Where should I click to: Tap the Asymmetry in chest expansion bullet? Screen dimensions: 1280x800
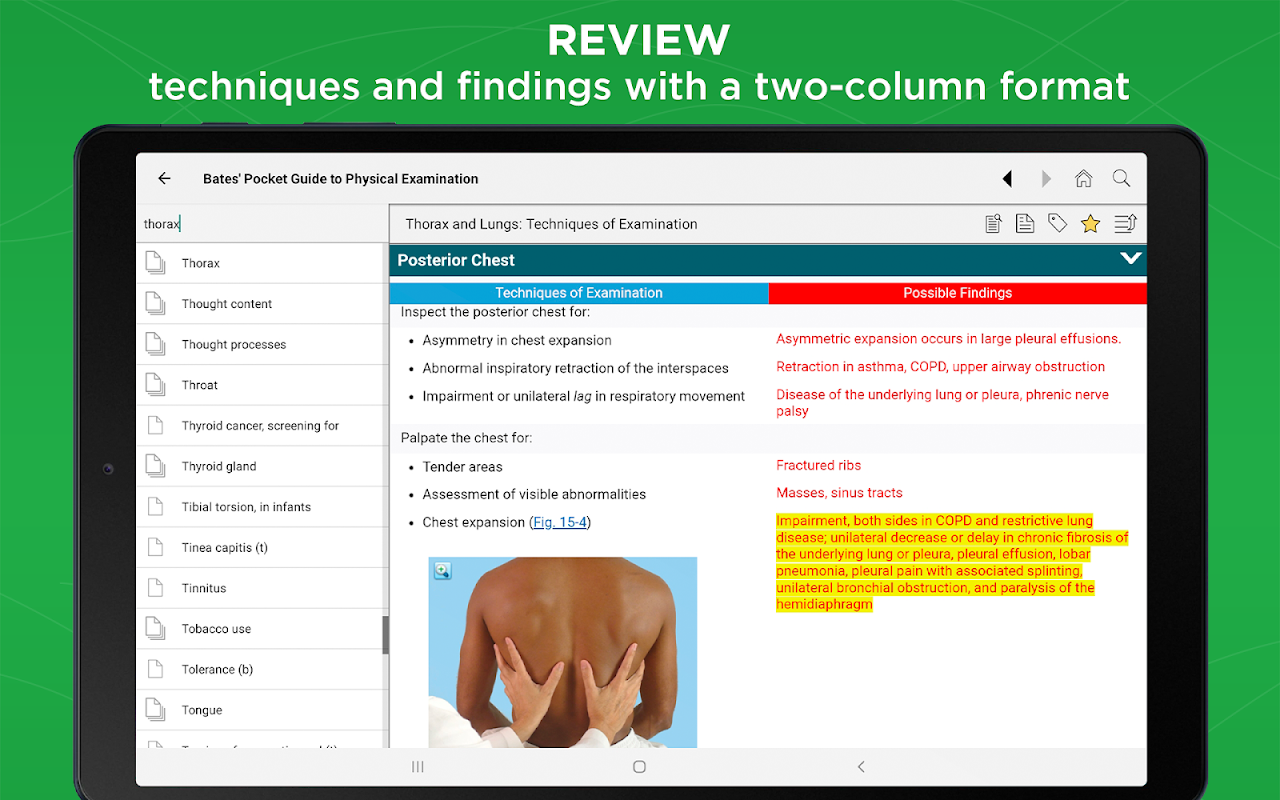(517, 340)
